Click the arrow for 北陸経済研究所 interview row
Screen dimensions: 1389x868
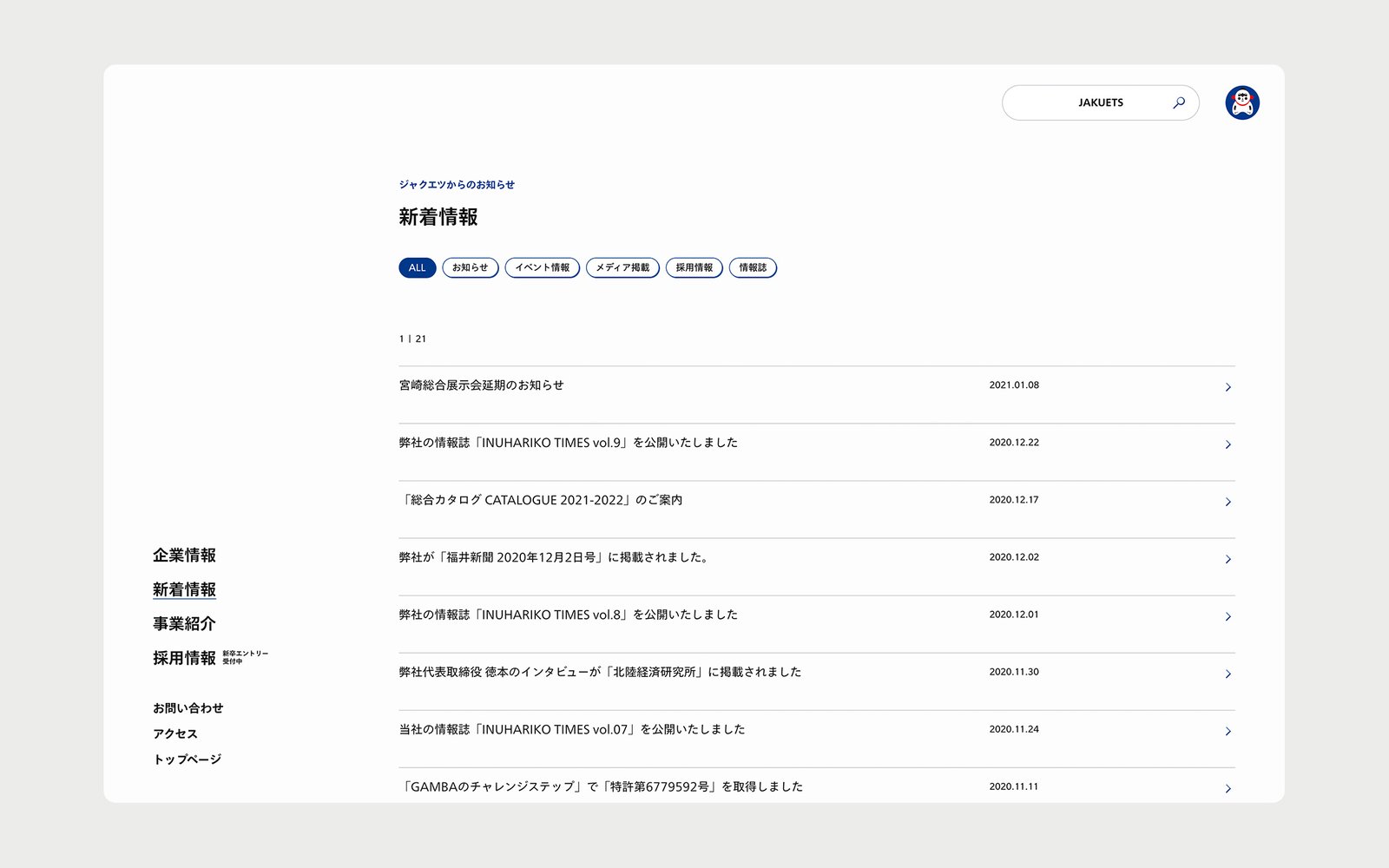1228,674
